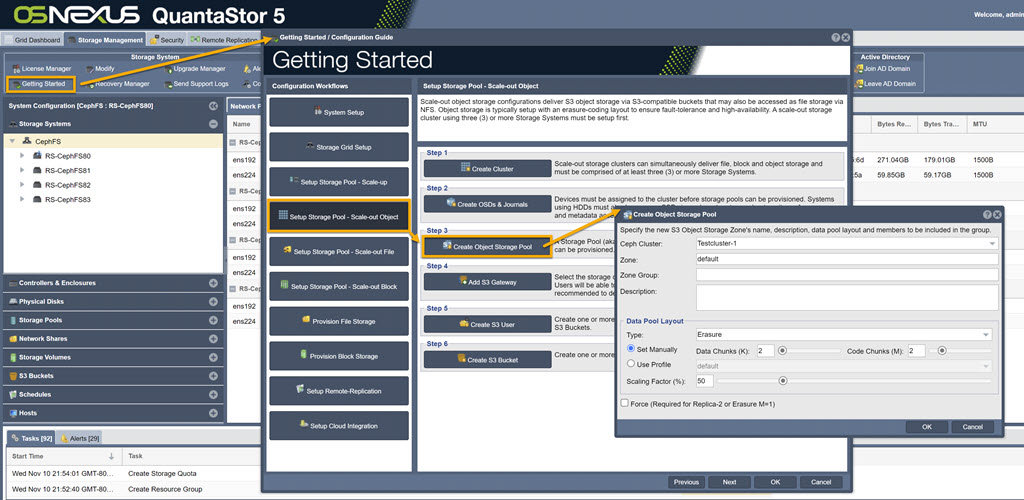Viewport: 1024px width, 500px height.
Task: Click the Add S3 Gateway step button
Action: pyautogui.click(x=487, y=281)
